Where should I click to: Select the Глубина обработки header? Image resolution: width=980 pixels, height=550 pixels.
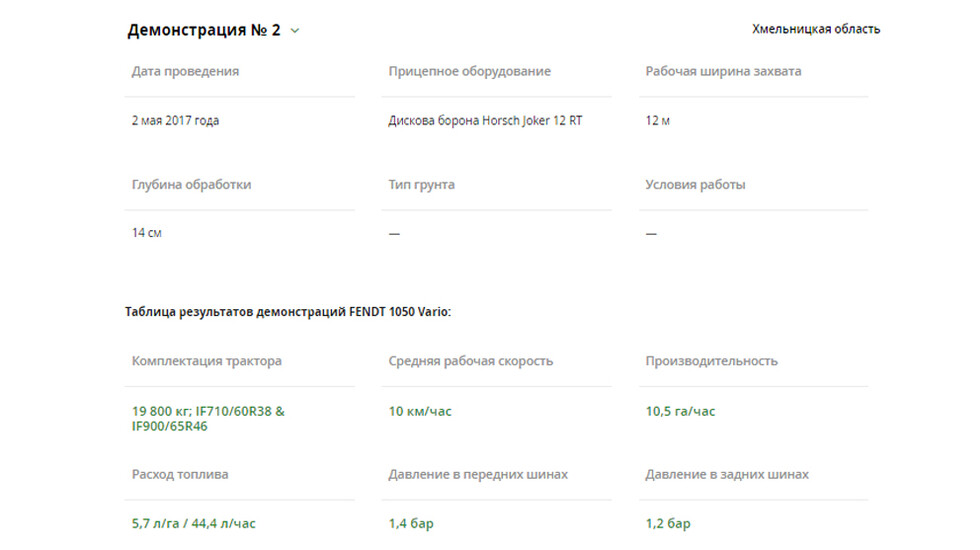point(191,184)
